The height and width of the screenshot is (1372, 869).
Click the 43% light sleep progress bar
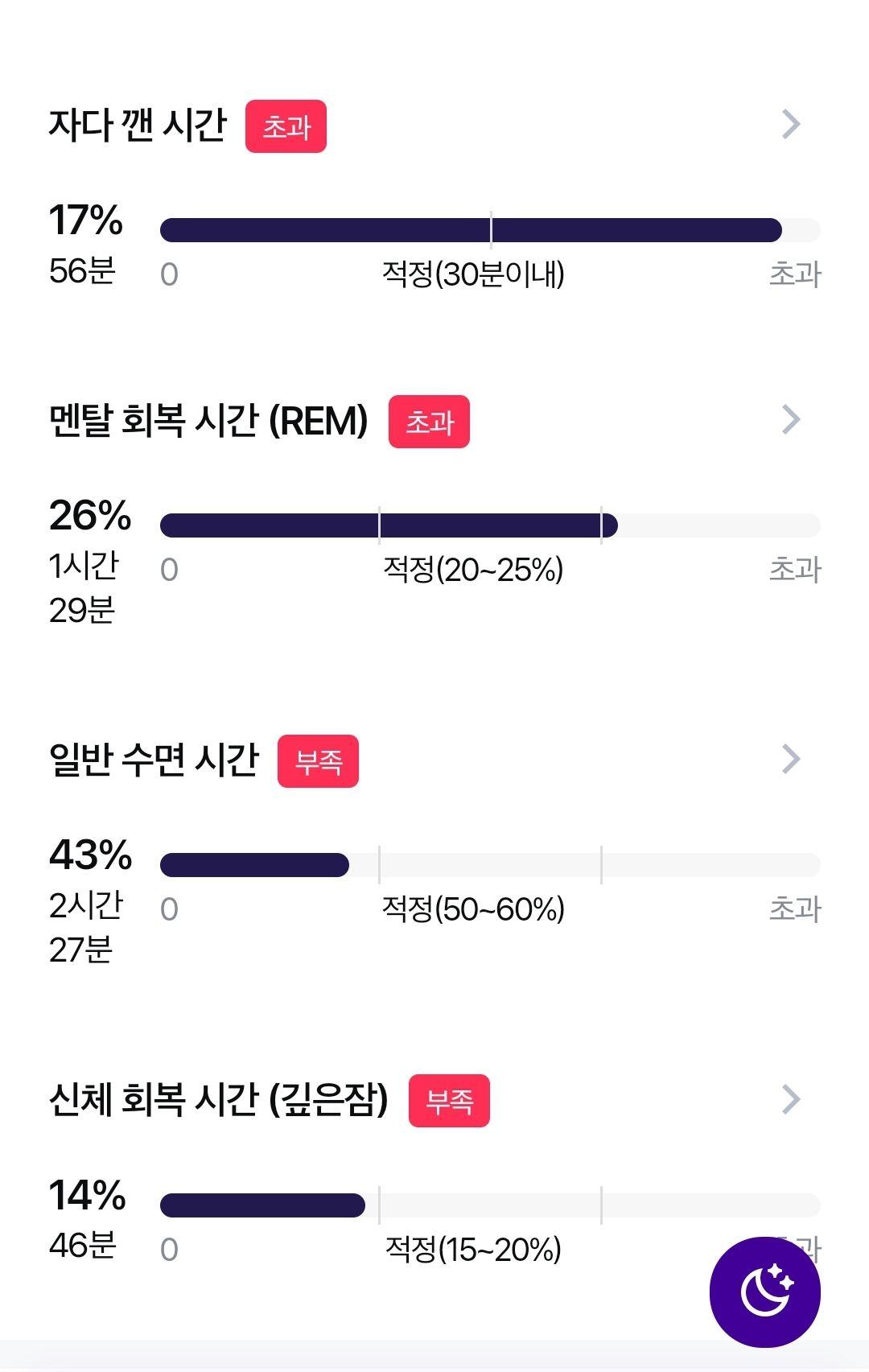[490, 865]
